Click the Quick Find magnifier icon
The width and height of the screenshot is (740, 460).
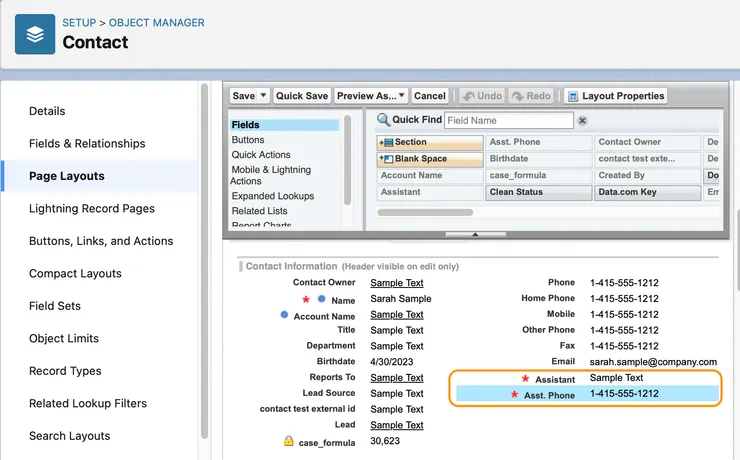383,120
